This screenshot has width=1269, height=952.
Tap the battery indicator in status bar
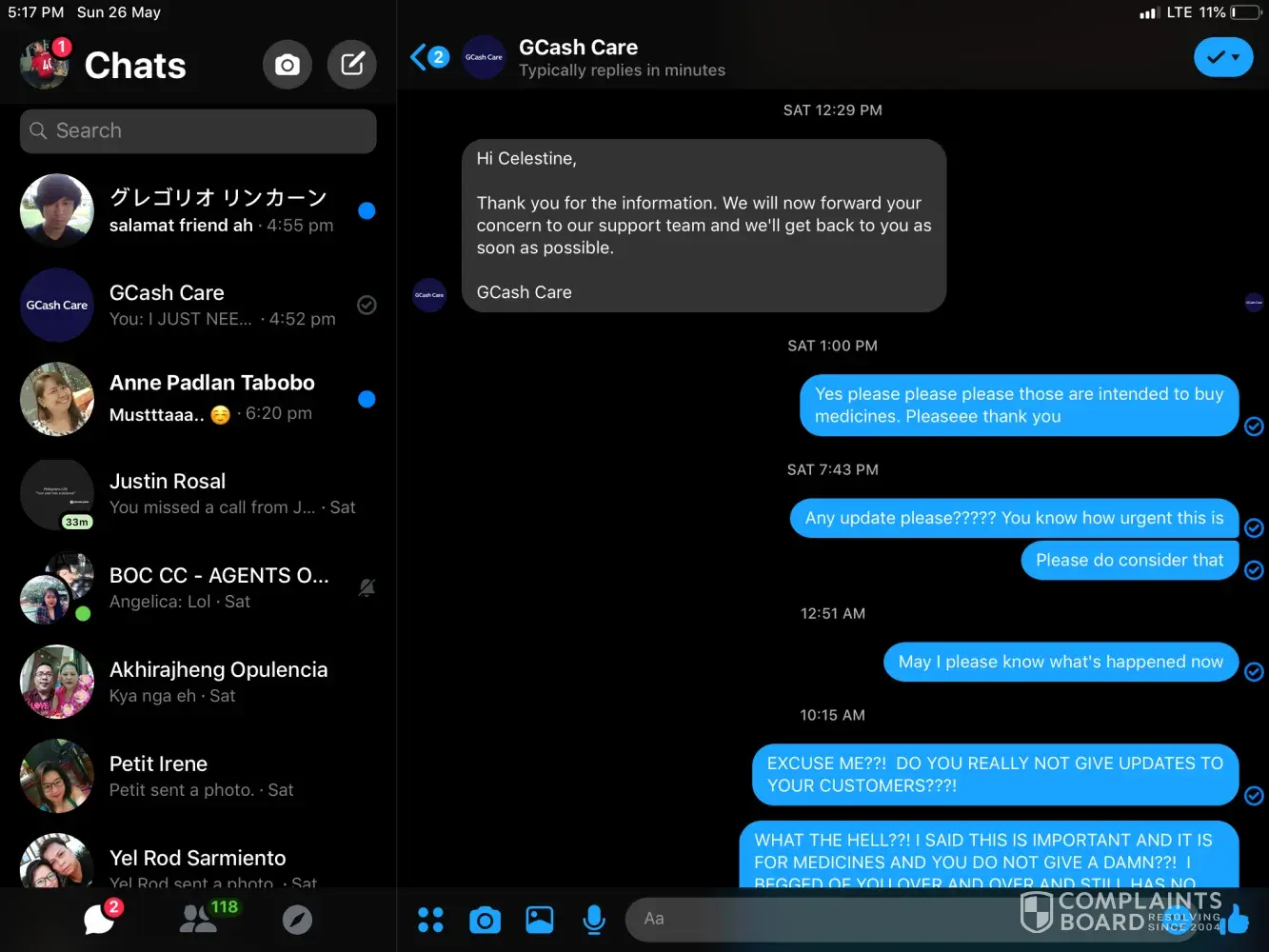(1245, 12)
